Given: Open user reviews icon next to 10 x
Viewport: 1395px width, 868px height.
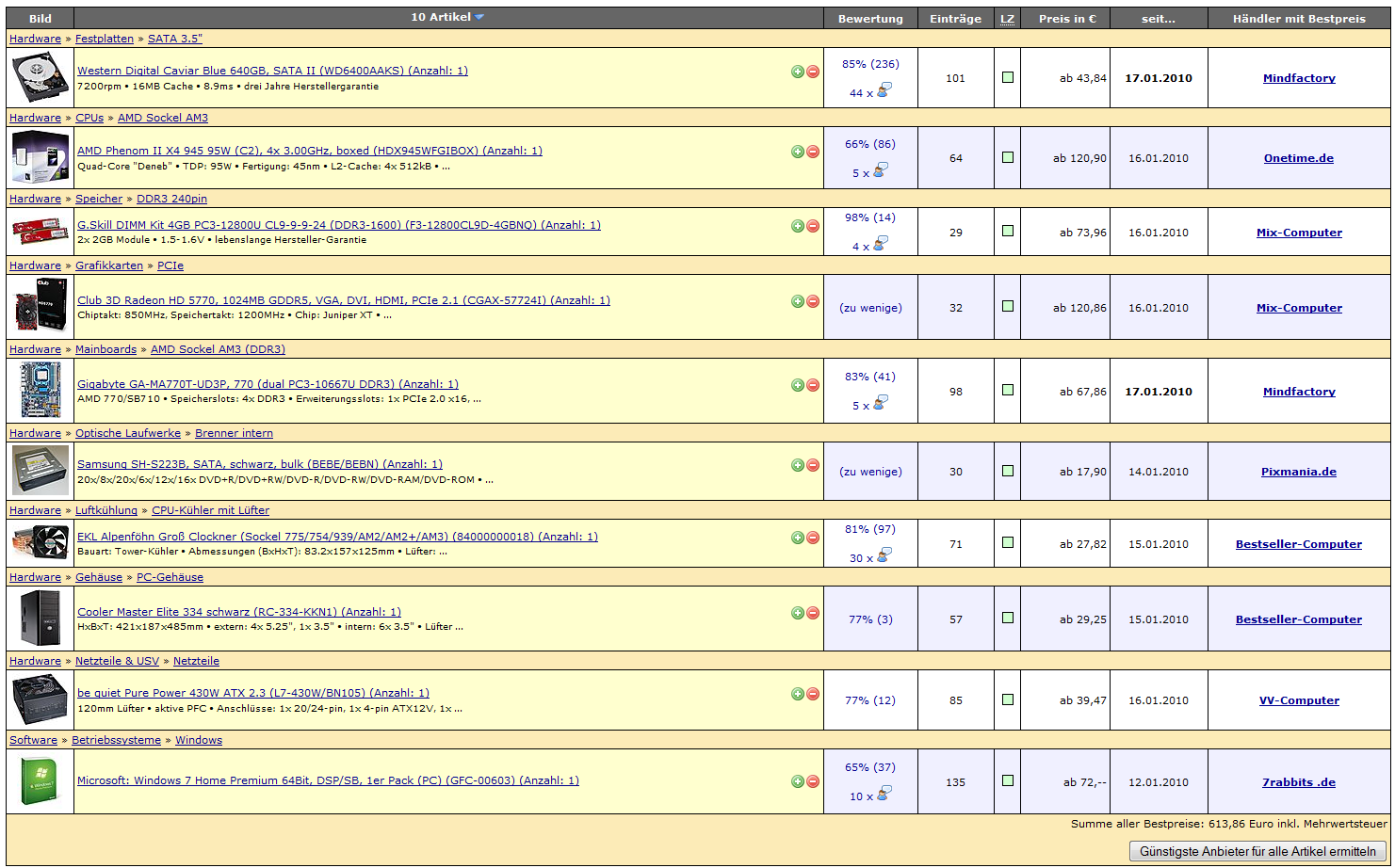Looking at the screenshot, I should pos(884,794).
